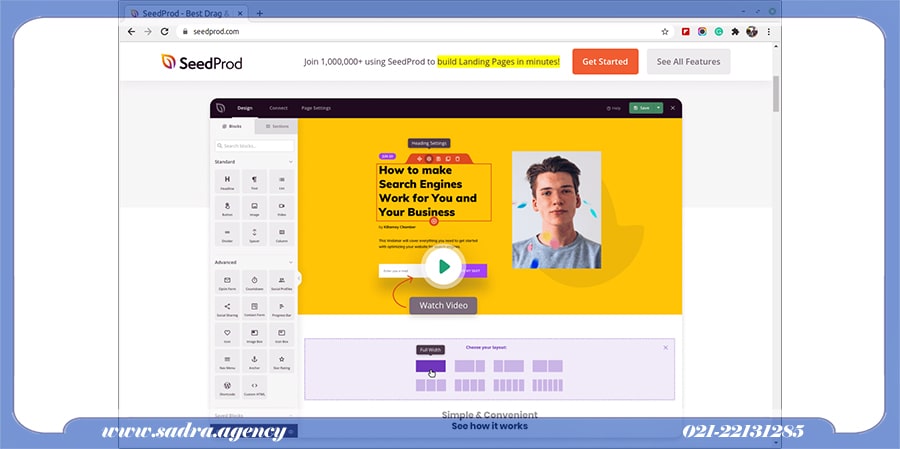The image size is (900, 449).
Task: Click the SeedProd leaf icon in builder bar
Action: (220, 108)
